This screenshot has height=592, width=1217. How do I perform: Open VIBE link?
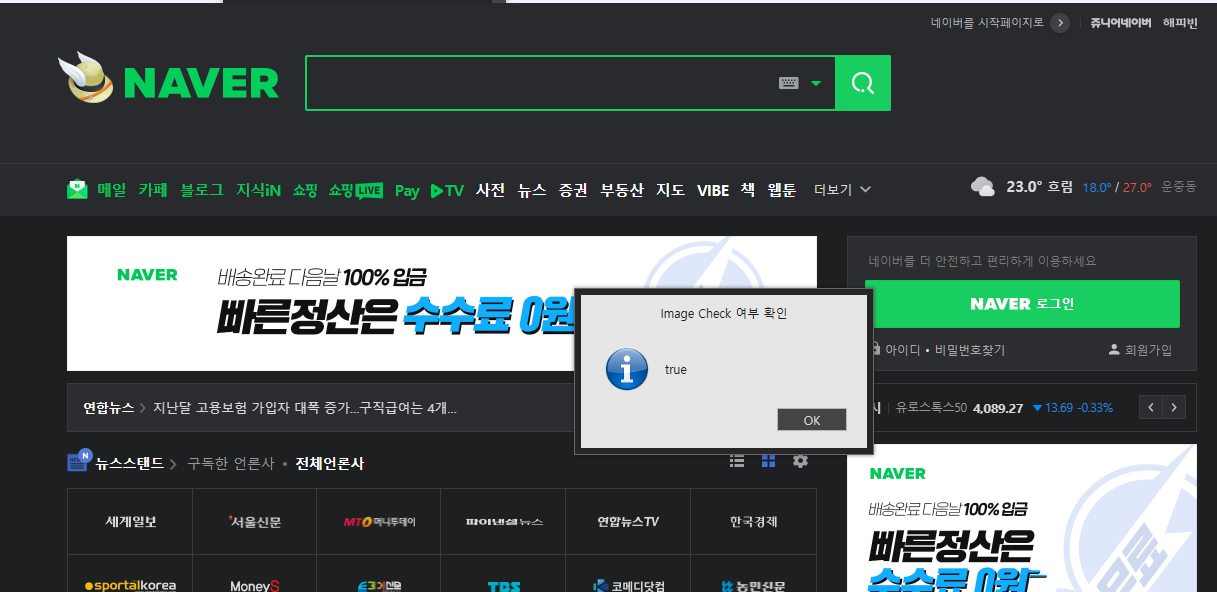[713, 190]
